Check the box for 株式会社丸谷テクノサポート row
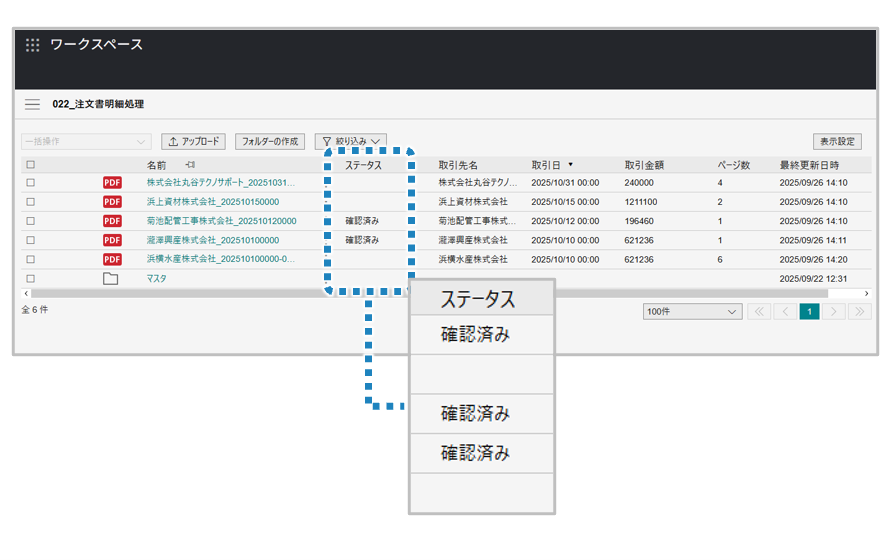891x560 pixels. (x=31, y=182)
